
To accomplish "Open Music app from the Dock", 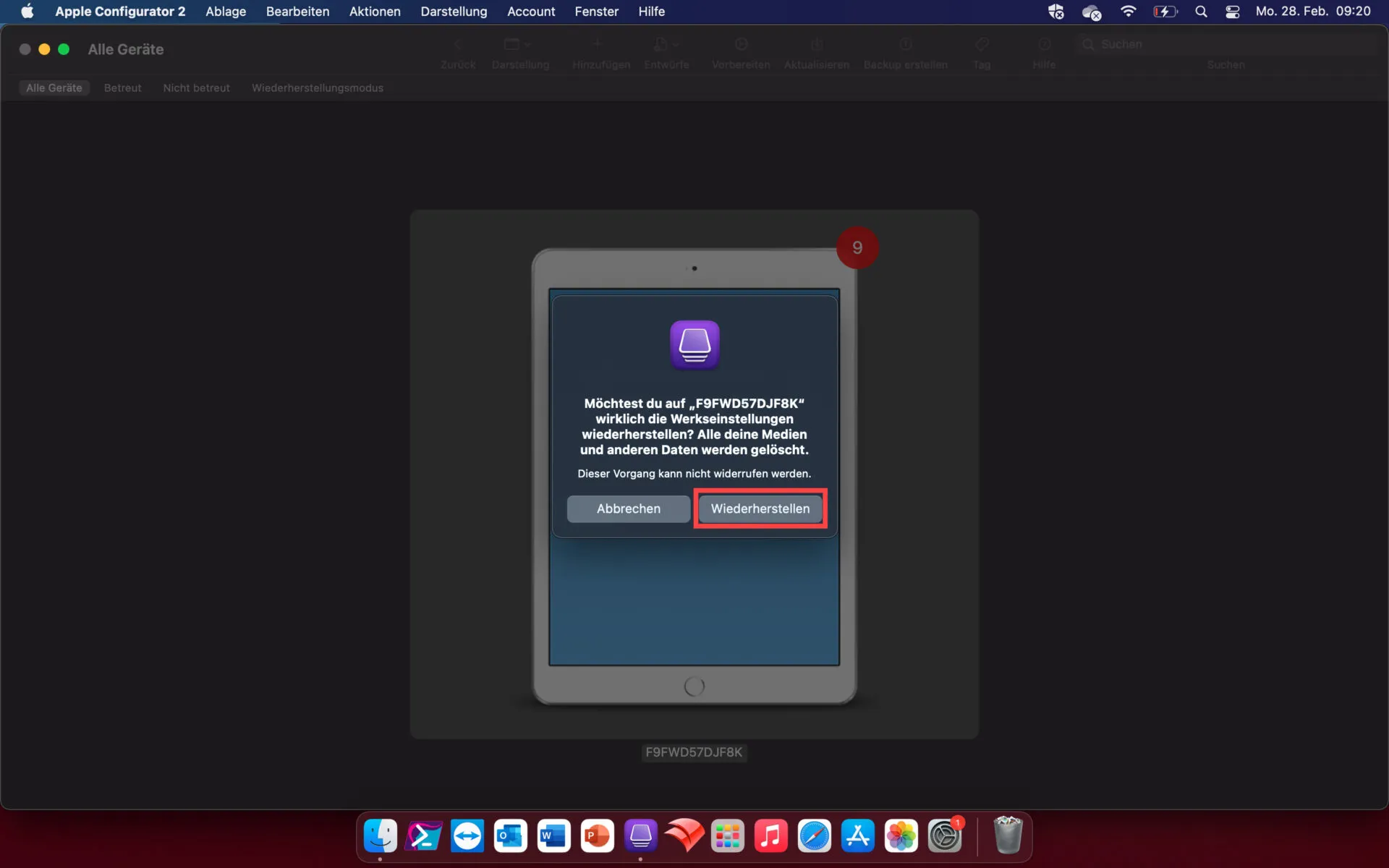I will tap(771, 836).
